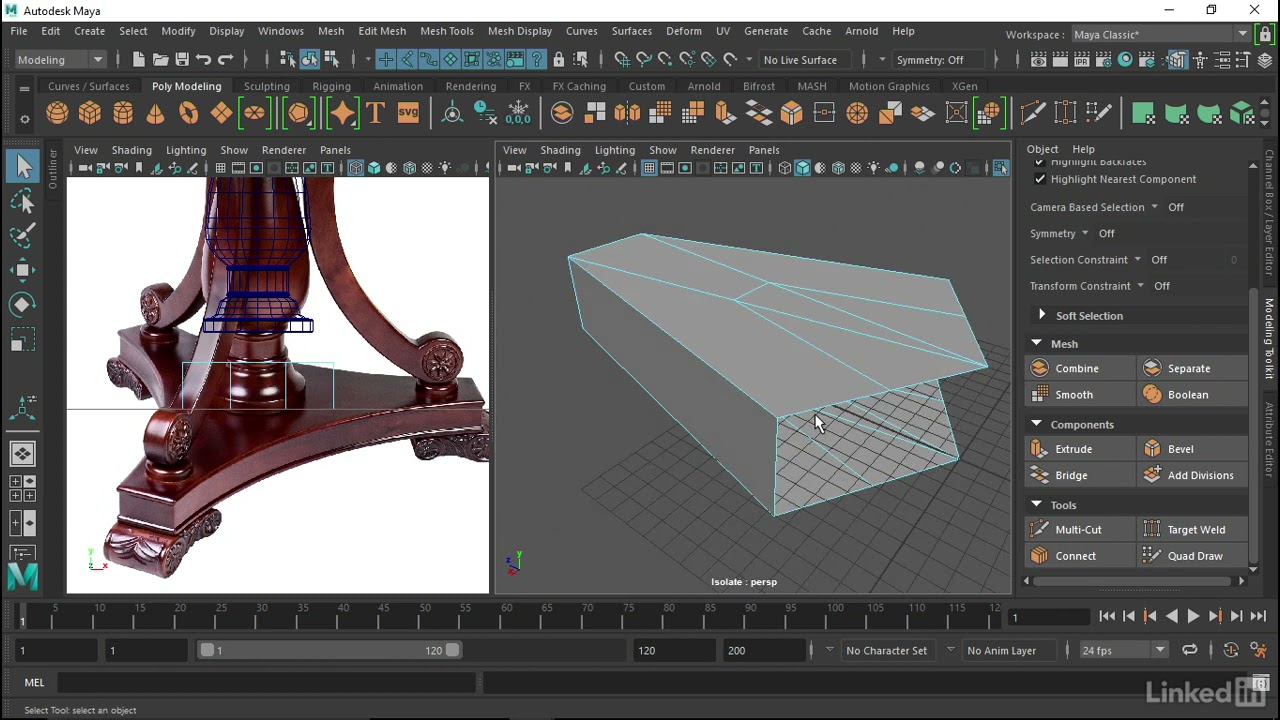Viewport: 1280px width, 720px height.
Task: Choose the Scale tool in toolbox
Action: 23,340
